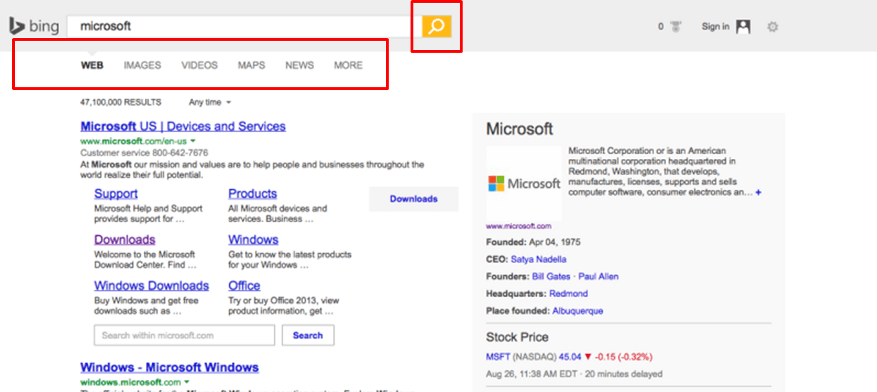The width and height of the screenshot is (877, 392).
Task: Click the Satya Nadella link
Action: (x=539, y=259)
